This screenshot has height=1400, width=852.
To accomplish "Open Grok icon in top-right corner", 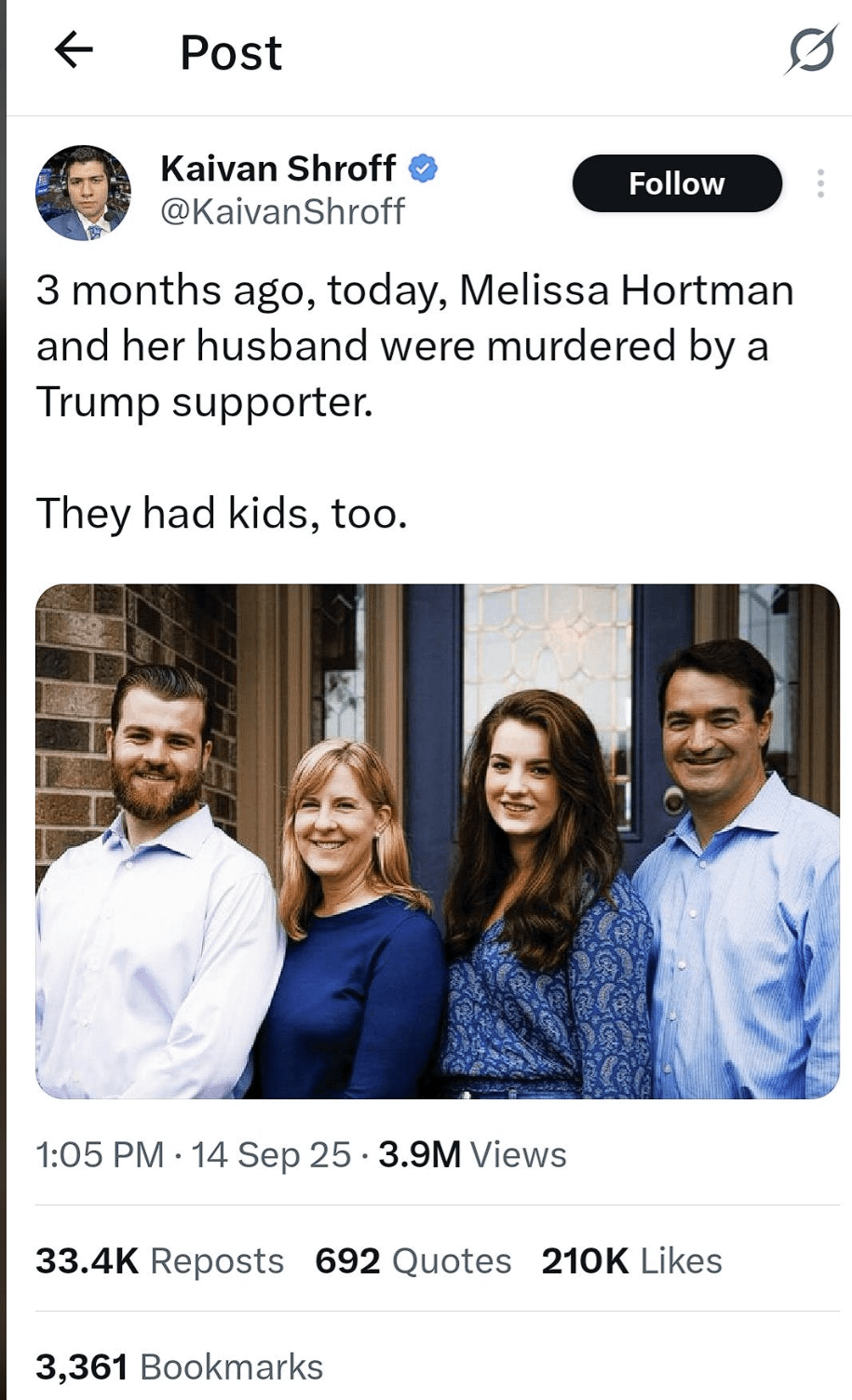I will [x=810, y=50].
